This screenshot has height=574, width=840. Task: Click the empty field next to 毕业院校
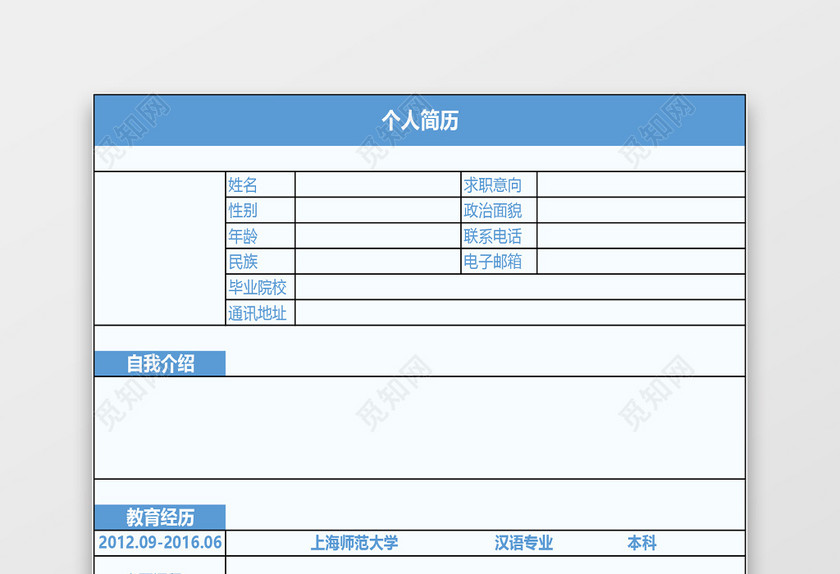click(520, 287)
